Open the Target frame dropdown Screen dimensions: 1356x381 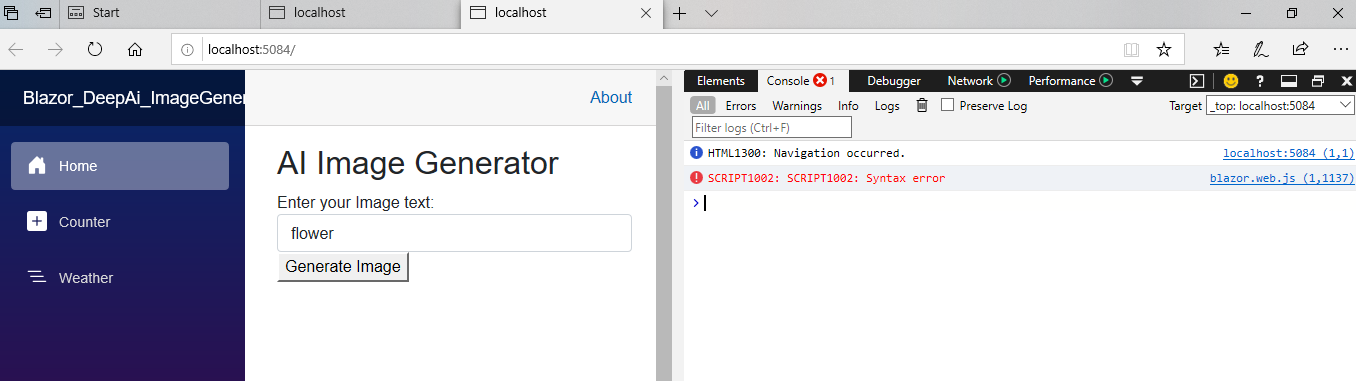point(1280,105)
